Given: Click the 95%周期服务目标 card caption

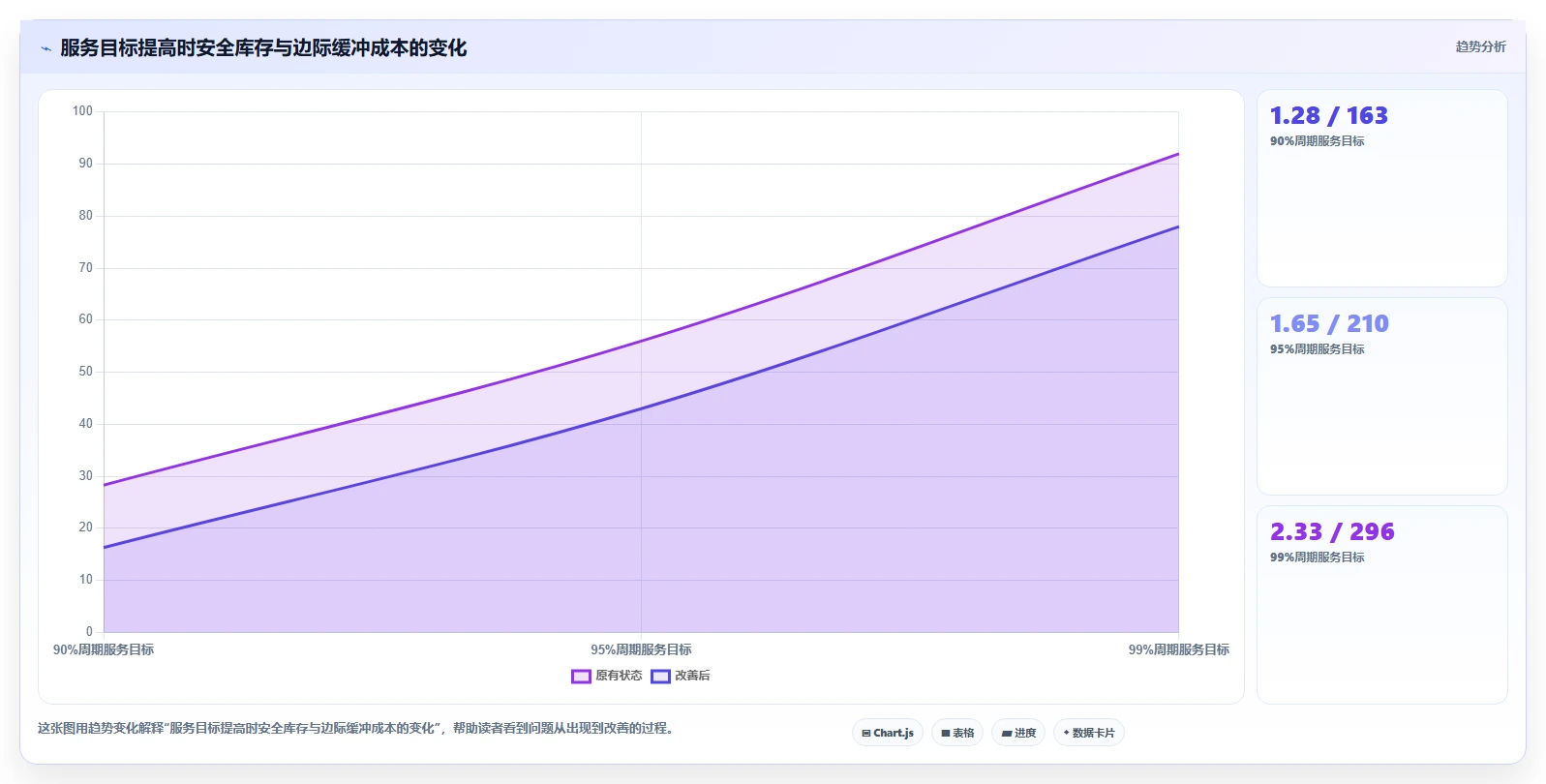Looking at the screenshot, I should point(1317,349).
